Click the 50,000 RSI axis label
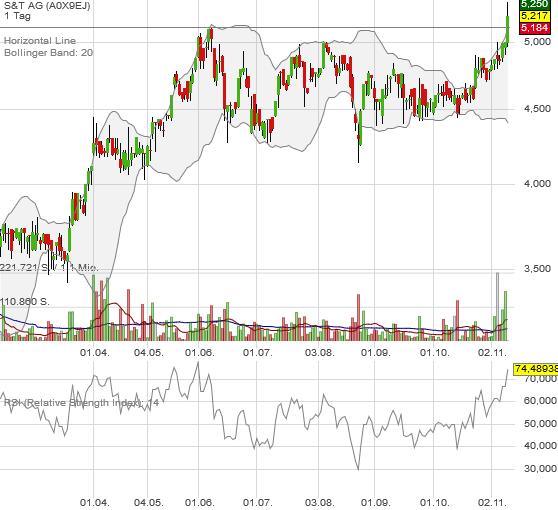The image size is (558, 510). point(540,424)
